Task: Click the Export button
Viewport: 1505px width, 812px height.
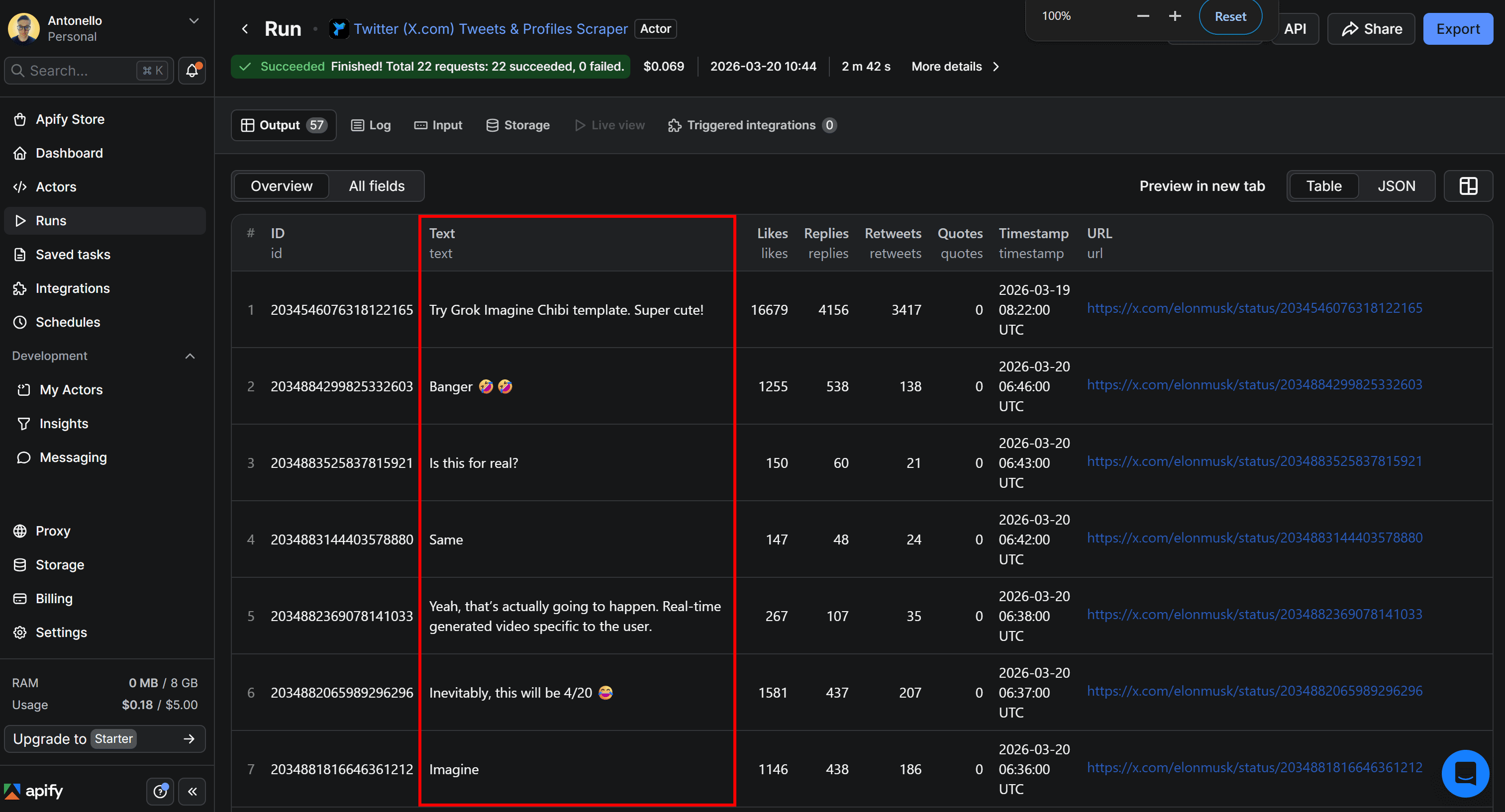Action: click(x=1457, y=29)
